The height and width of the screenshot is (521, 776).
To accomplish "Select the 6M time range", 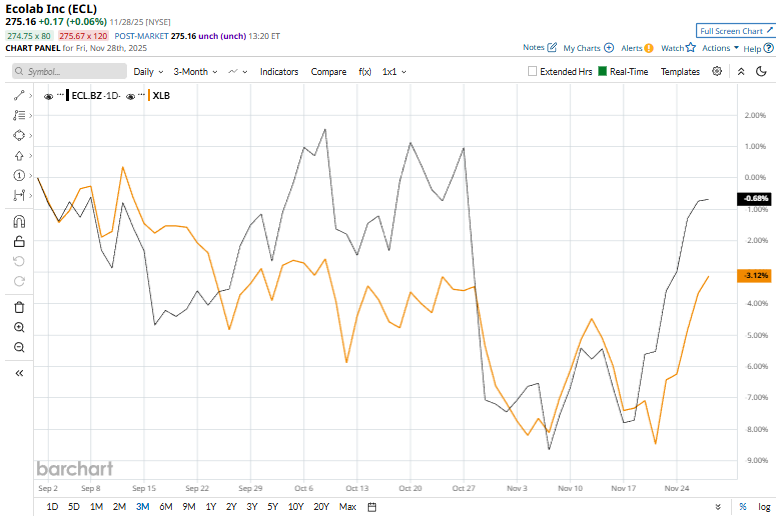I will coord(166,507).
